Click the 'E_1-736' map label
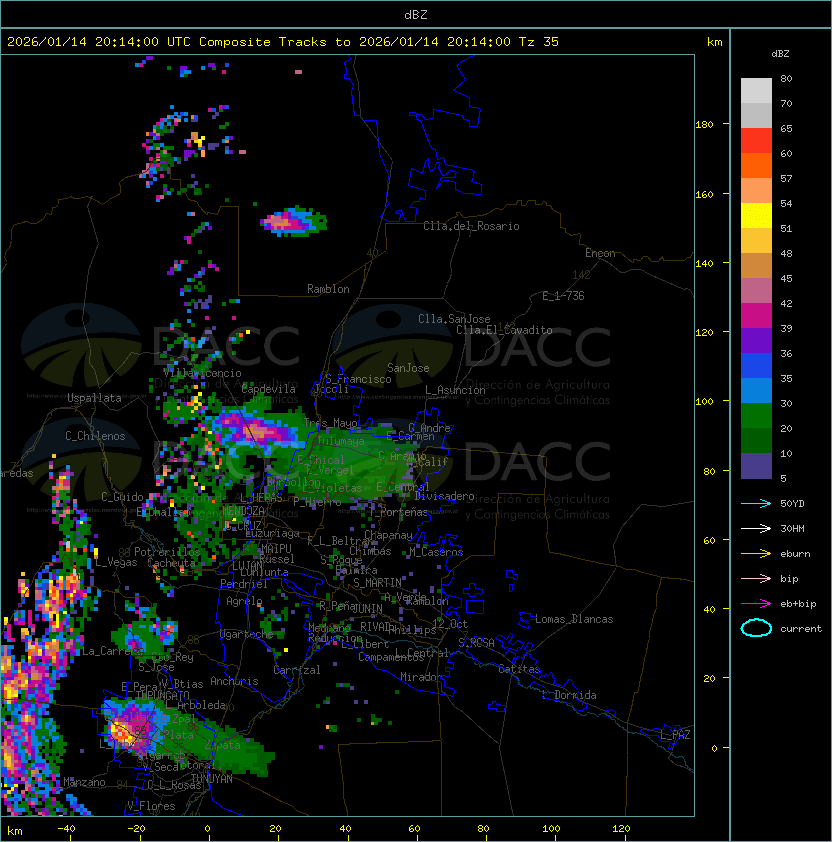 tap(563, 296)
